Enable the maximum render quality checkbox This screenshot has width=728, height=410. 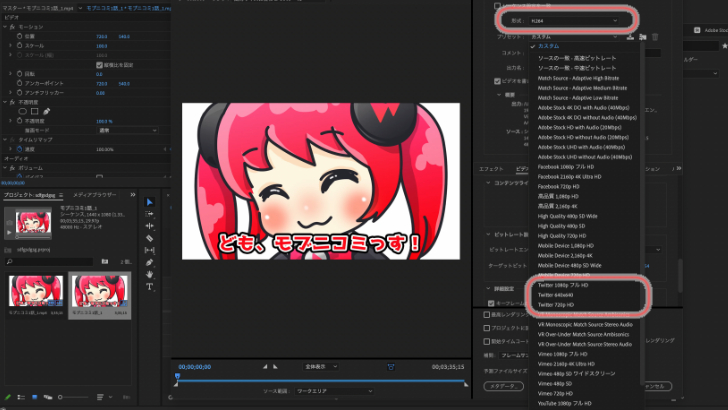click(487, 315)
